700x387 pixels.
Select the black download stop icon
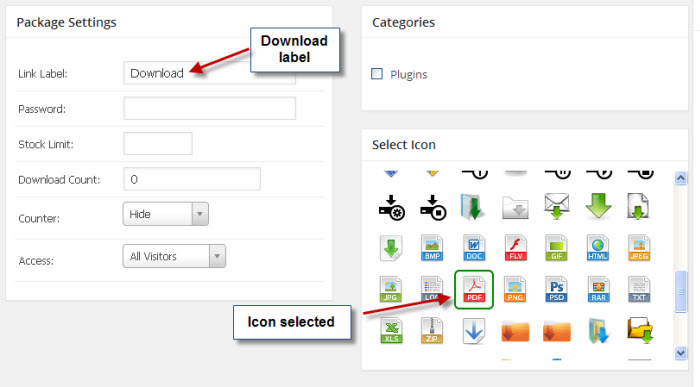(433, 207)
